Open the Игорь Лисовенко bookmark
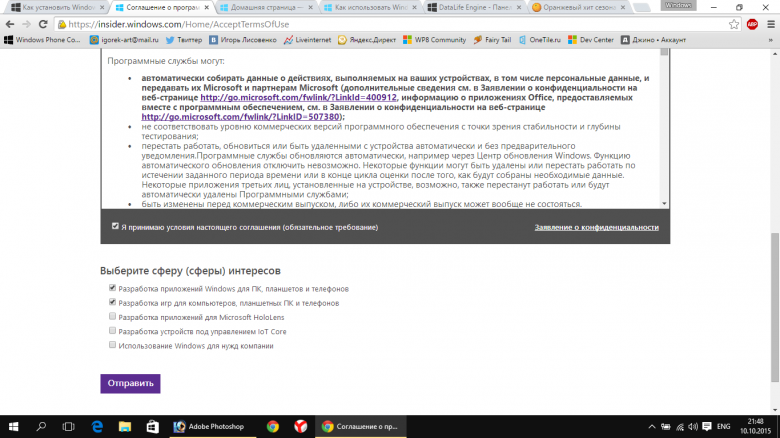Viewport: 780px width, 438px height. 243,40
